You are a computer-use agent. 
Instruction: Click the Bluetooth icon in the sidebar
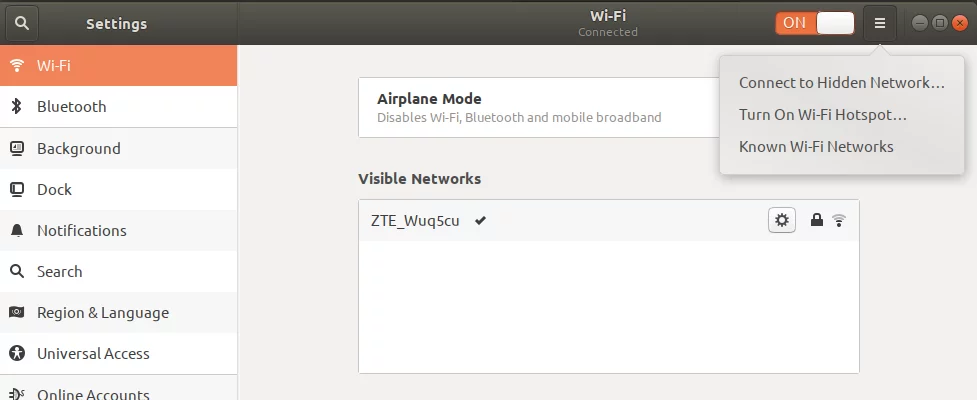[x=17, y=107]
